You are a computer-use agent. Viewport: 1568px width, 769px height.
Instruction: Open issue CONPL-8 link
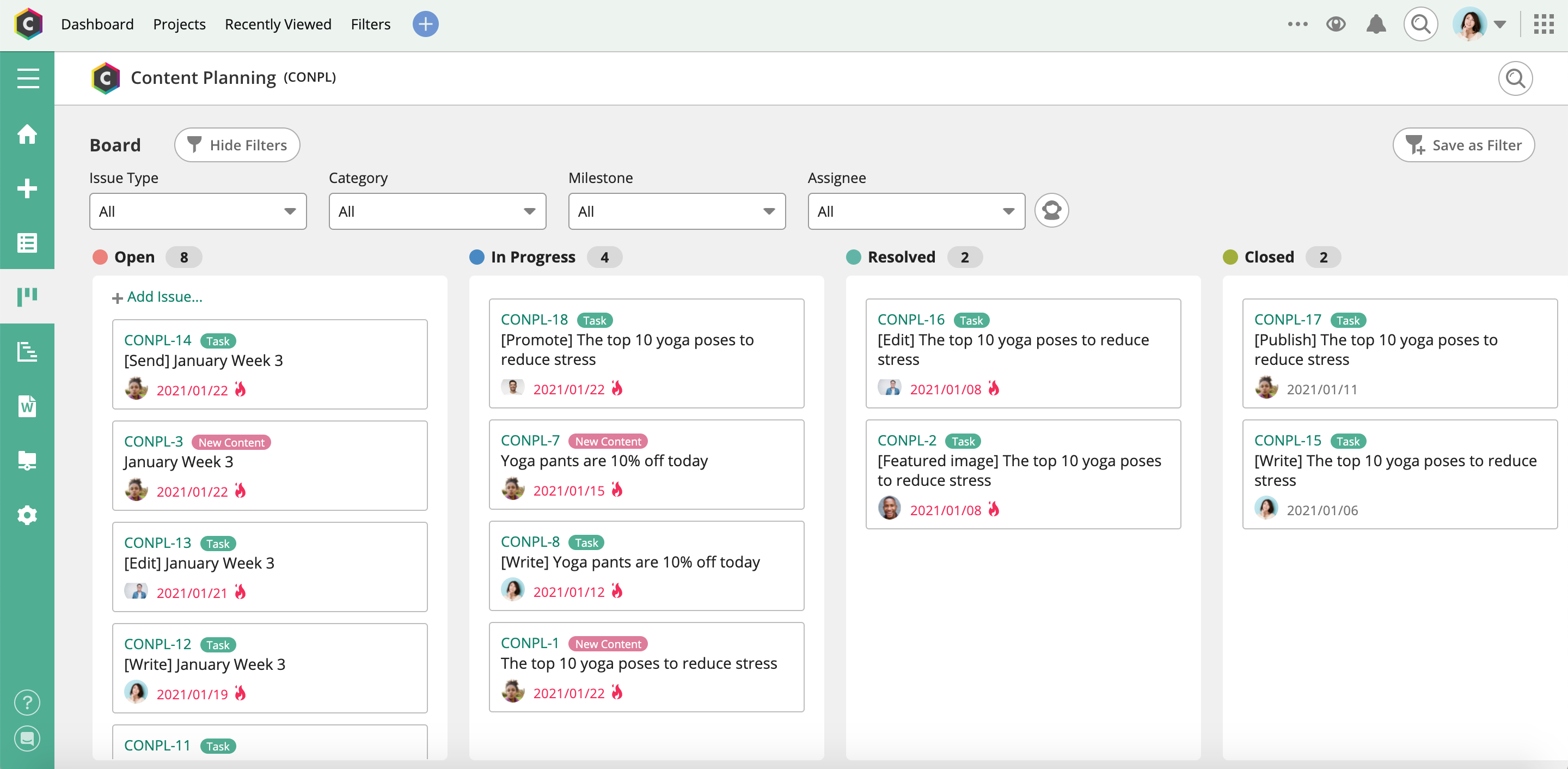click(x=530, y=541)
